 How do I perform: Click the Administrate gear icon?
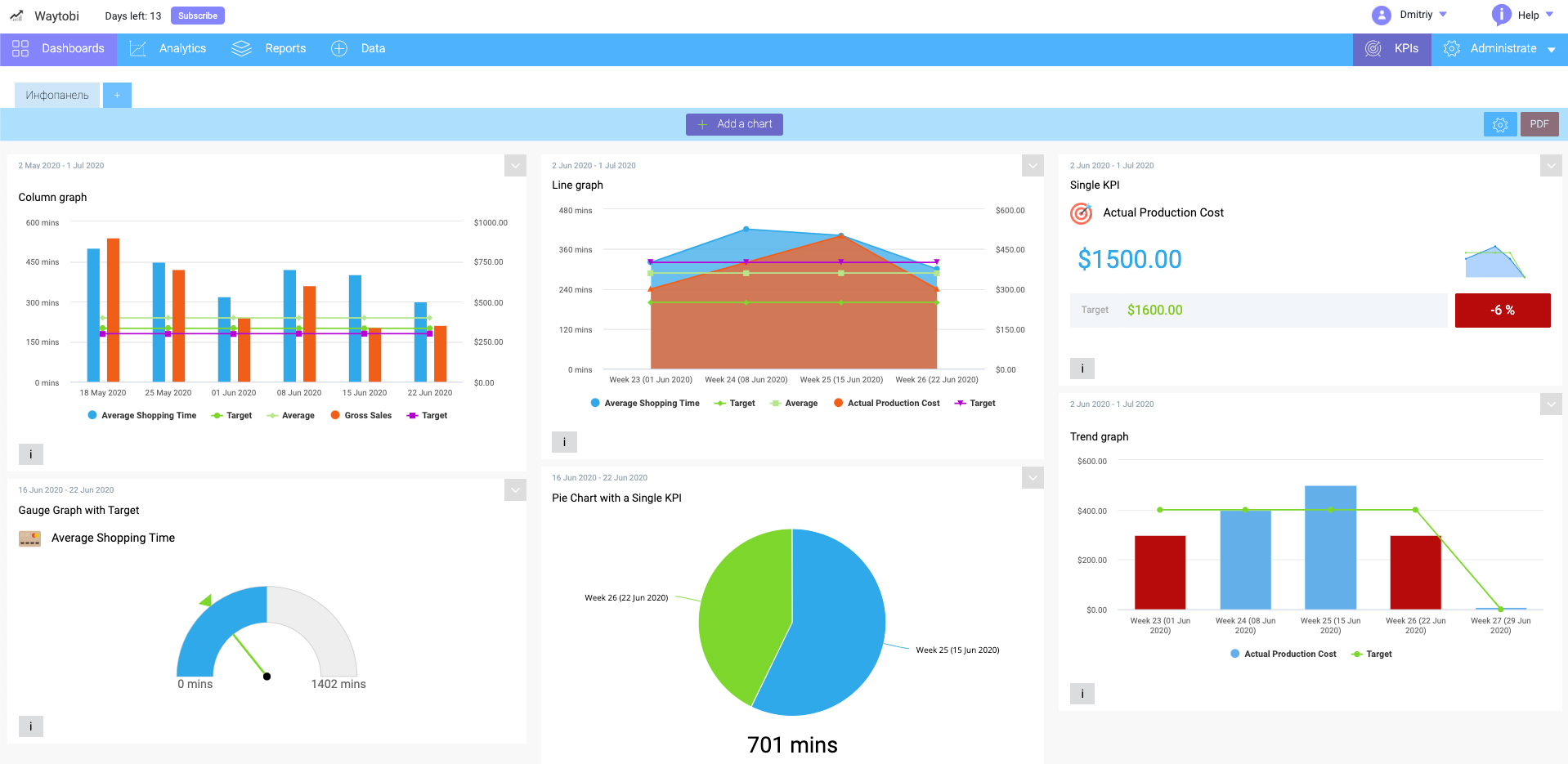point(1452,49)
